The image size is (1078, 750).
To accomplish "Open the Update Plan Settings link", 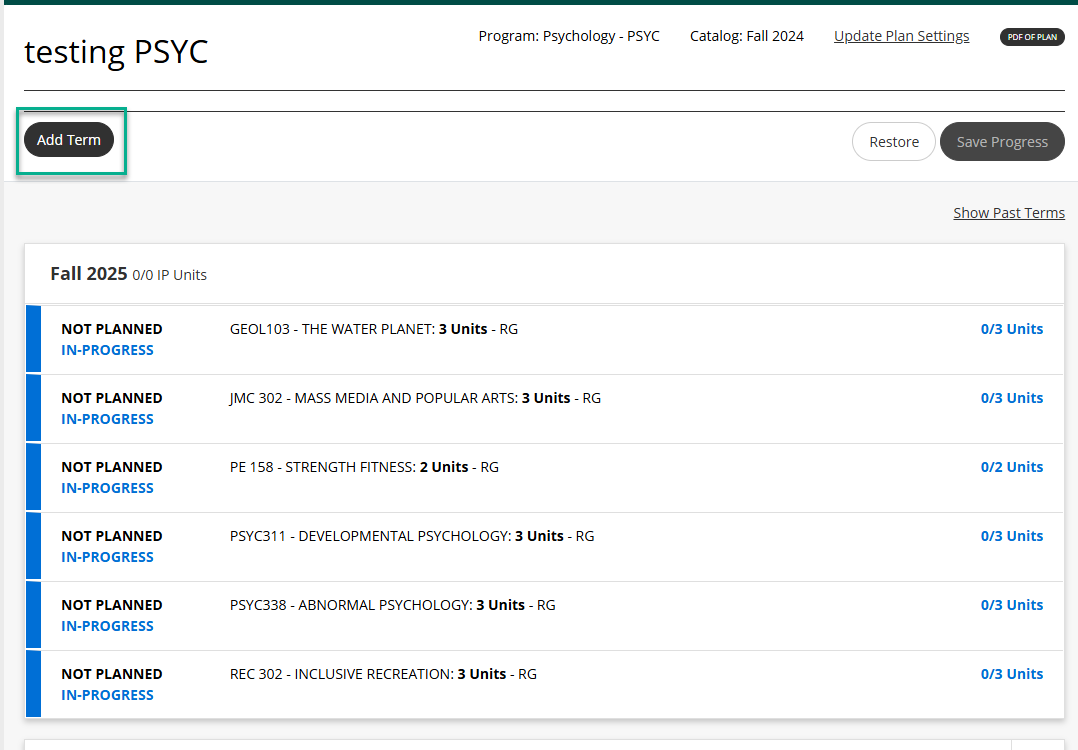I will pos(901,36).
